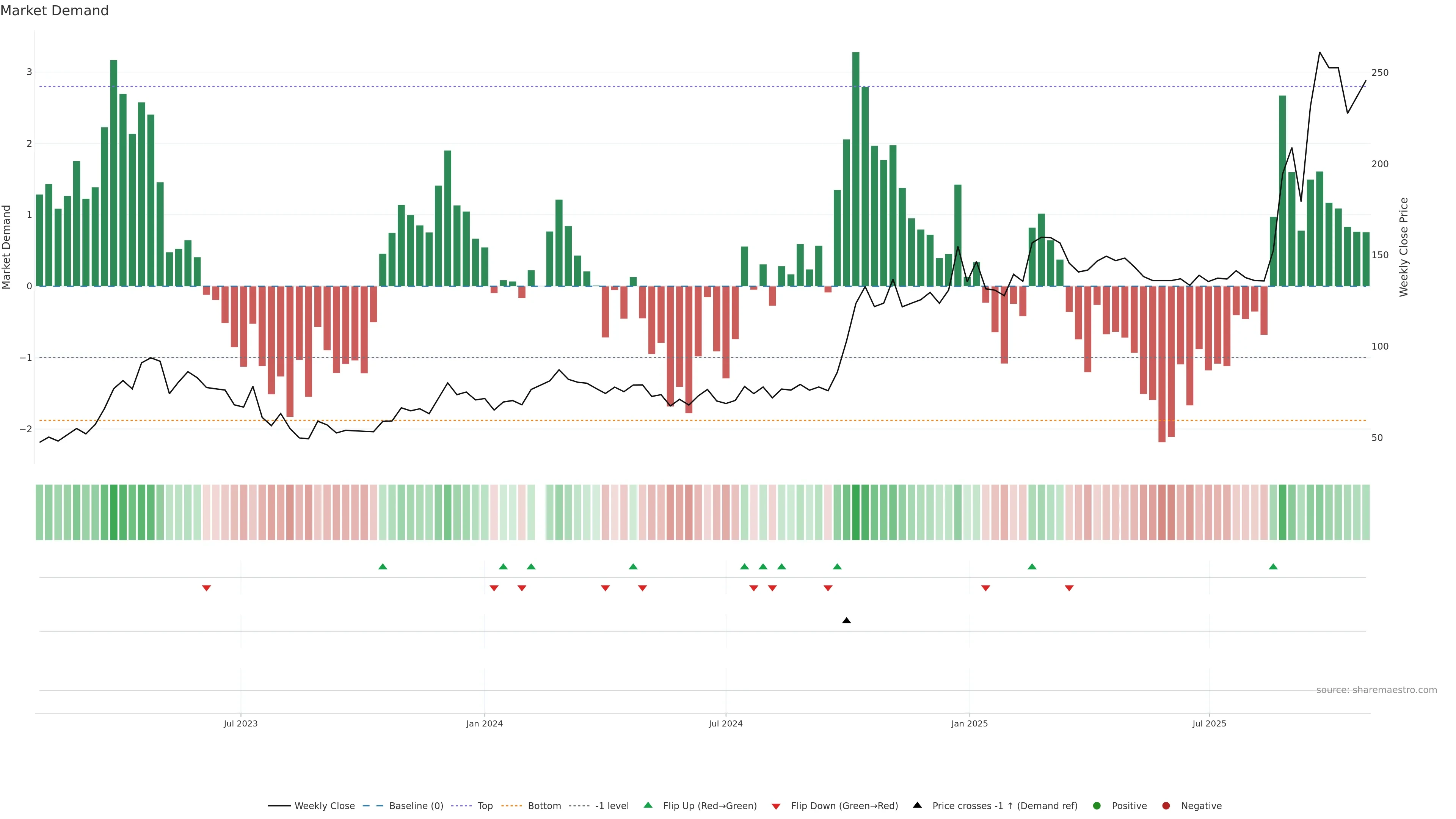This screenshot has height=819, width=1456.
Task: Click the Jul 2024 axis label
Action: tap(726, 723)
